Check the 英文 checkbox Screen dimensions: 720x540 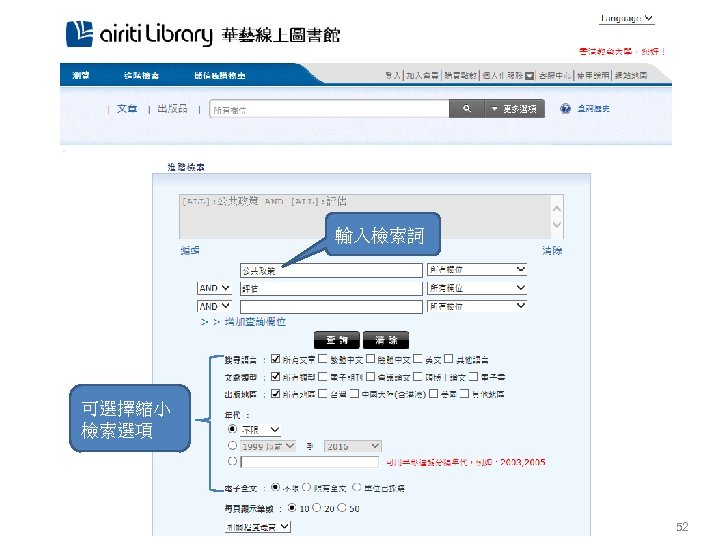(417, 359)
